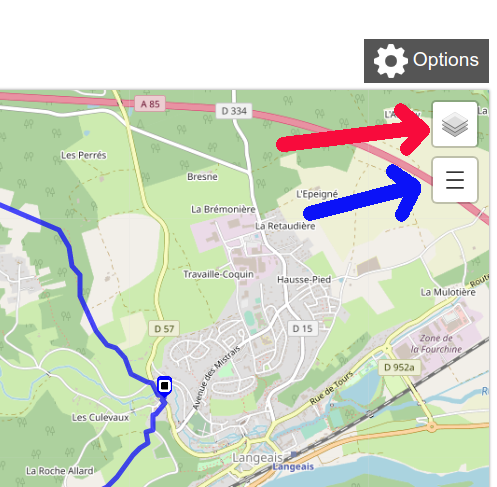Screen dimensions: 497x487
Task: Click the La Mulotière place label
Action: (448, 292)
